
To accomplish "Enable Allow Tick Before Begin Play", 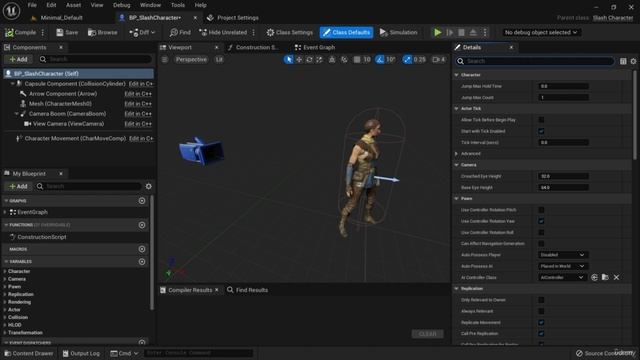I will pyautogui.click(x=541, y=120).
